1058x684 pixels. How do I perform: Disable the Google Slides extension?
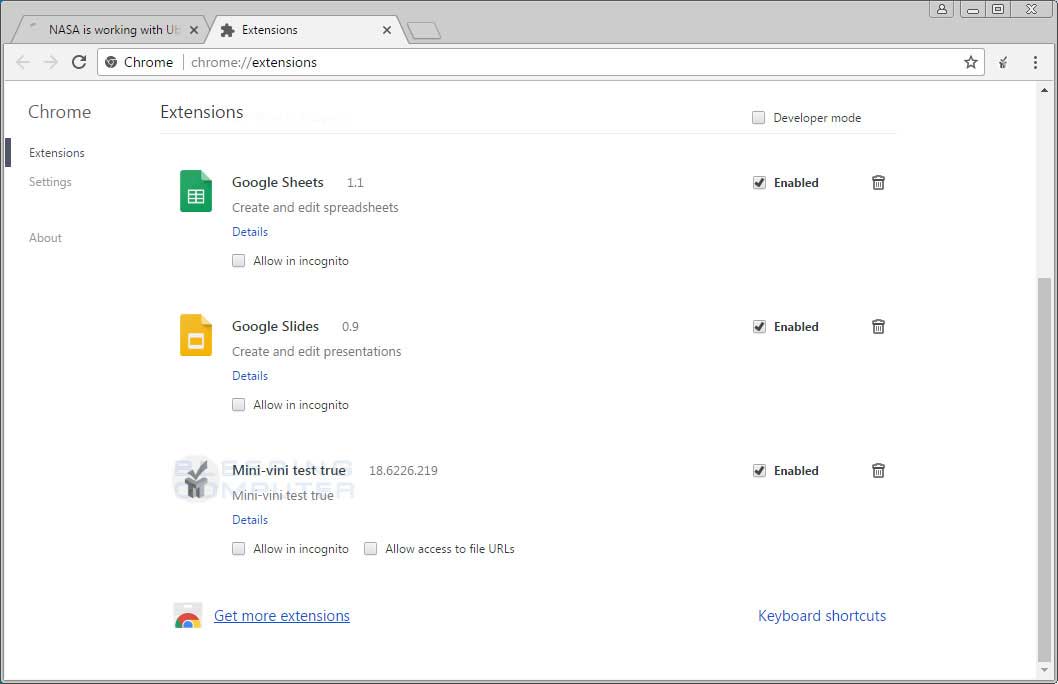tap(759, 326)
